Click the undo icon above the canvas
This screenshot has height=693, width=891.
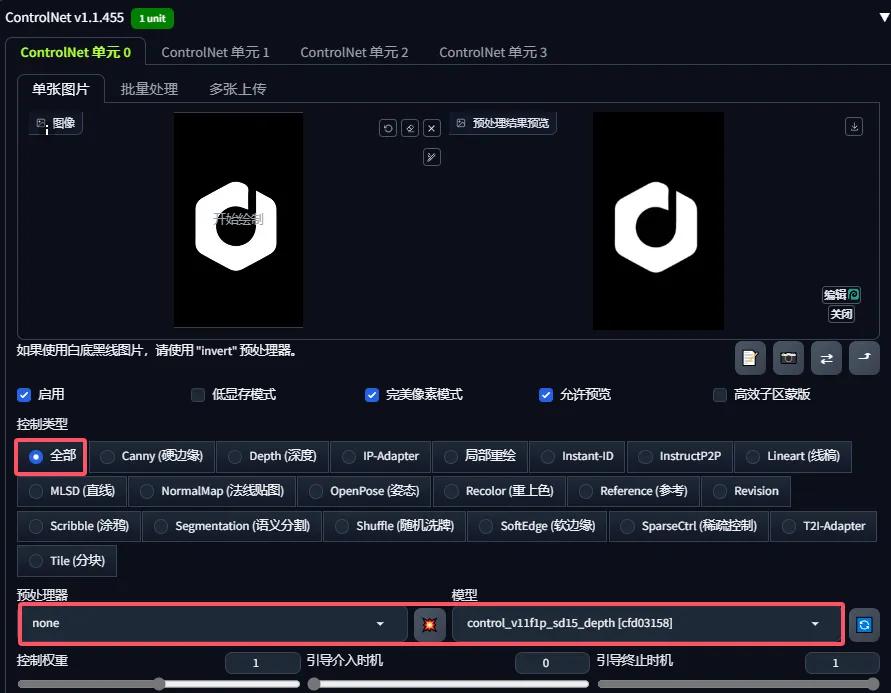coord(388,128)
